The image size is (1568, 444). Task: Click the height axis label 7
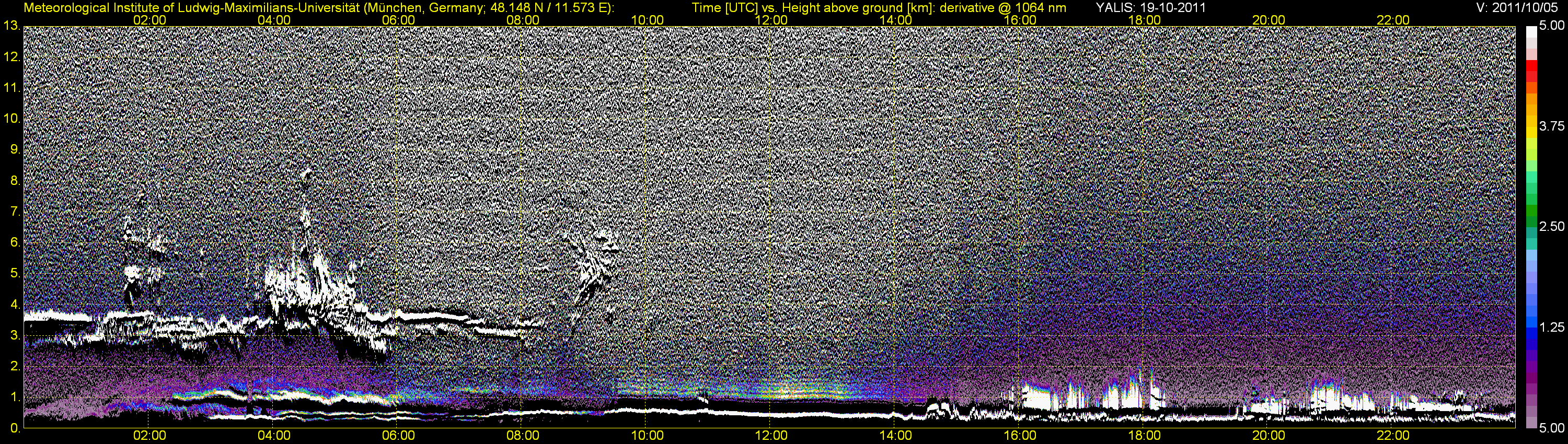pyautogui.click(x=15, y=212)
